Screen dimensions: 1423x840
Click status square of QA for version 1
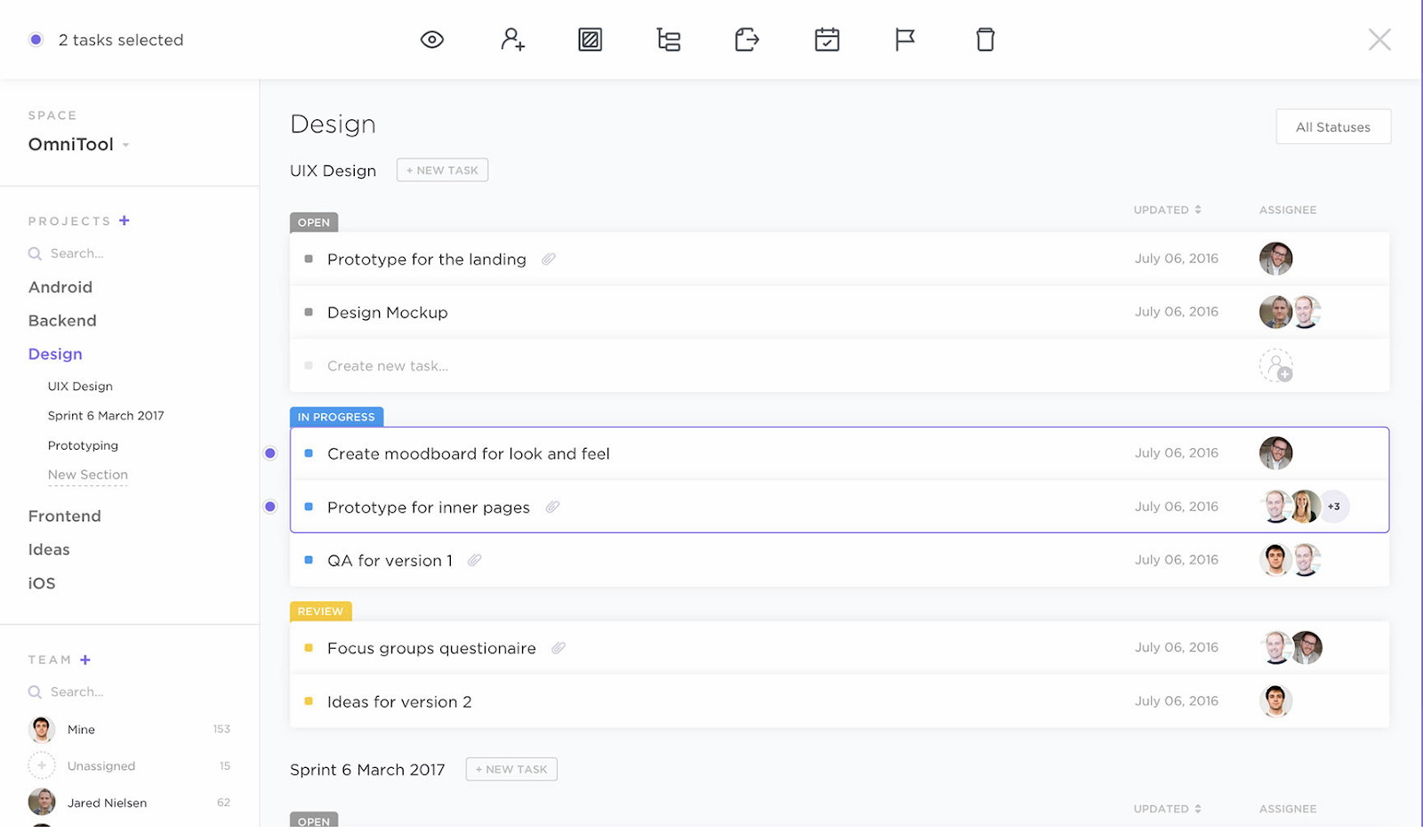pos(309,560)
